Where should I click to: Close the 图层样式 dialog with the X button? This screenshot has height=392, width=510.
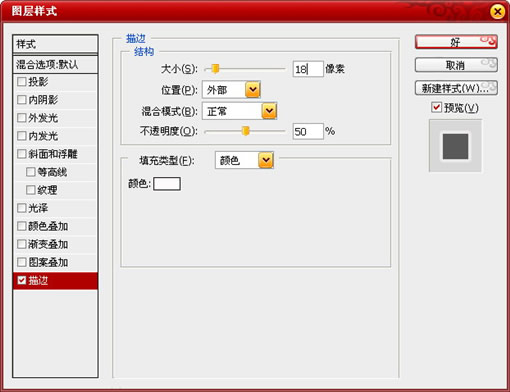coord(497,12)
